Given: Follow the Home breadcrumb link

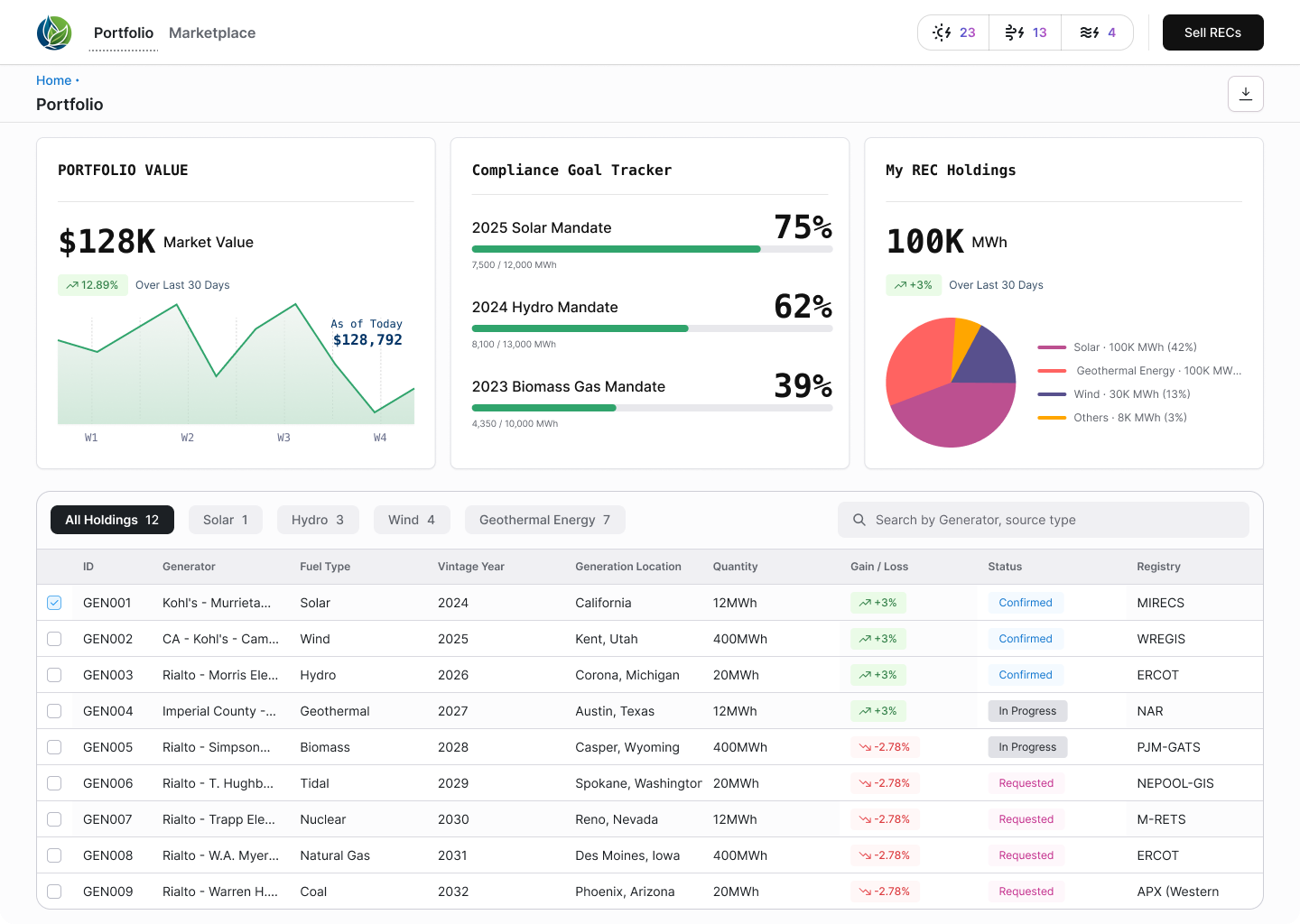Looking at the screenshot, I should (53, 80).
